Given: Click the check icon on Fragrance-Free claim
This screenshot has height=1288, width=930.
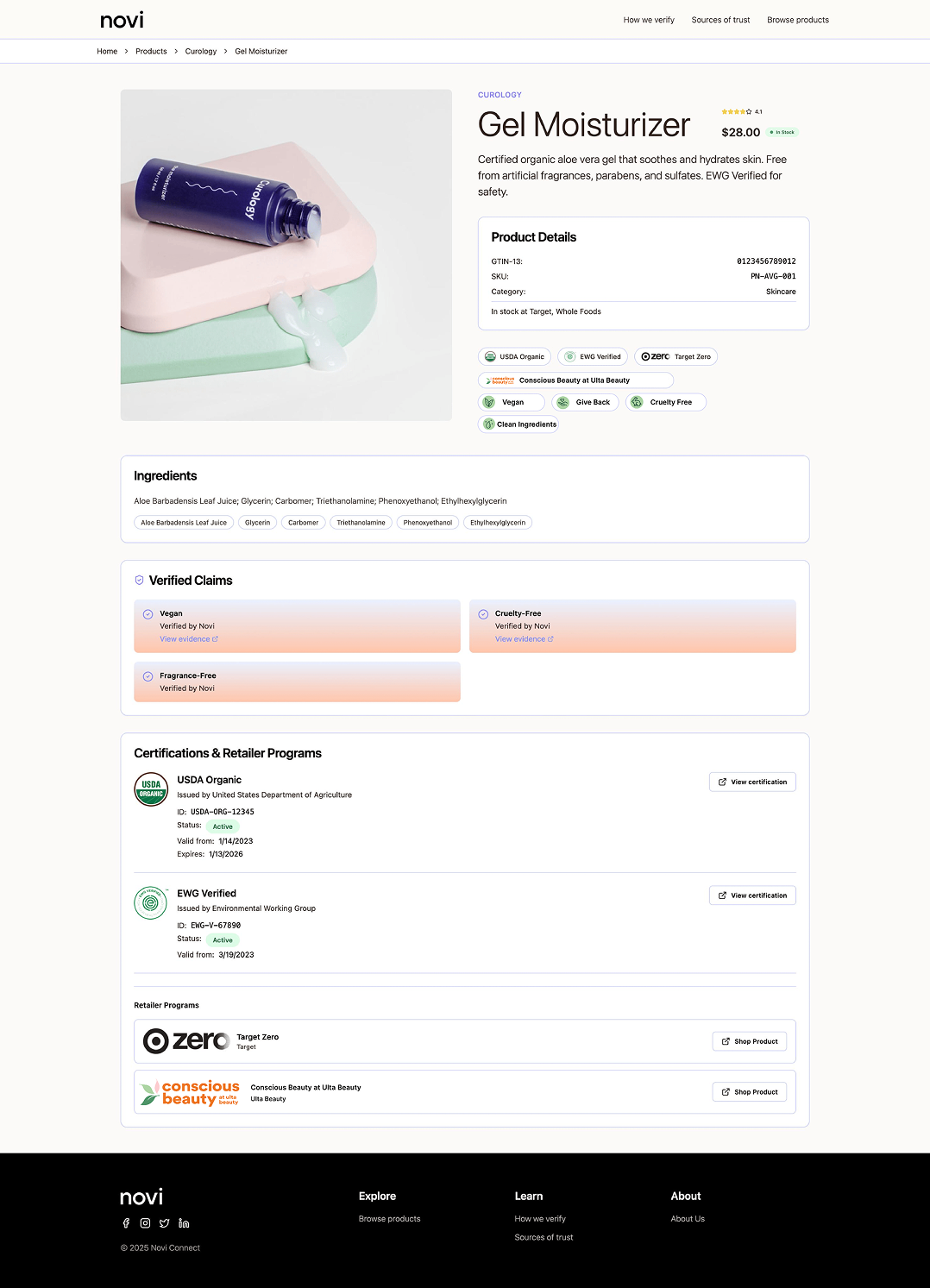Looking at the screenshot, I should 148,676.
